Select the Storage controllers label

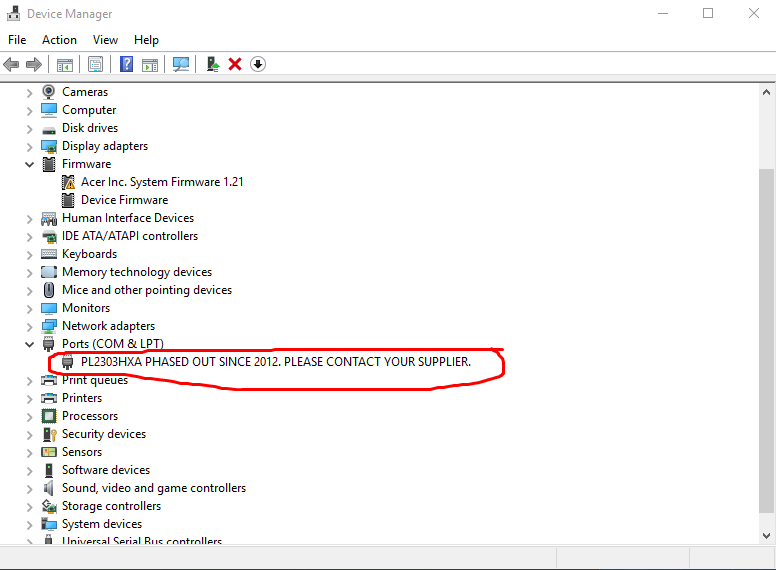click(x=111, y=506)
